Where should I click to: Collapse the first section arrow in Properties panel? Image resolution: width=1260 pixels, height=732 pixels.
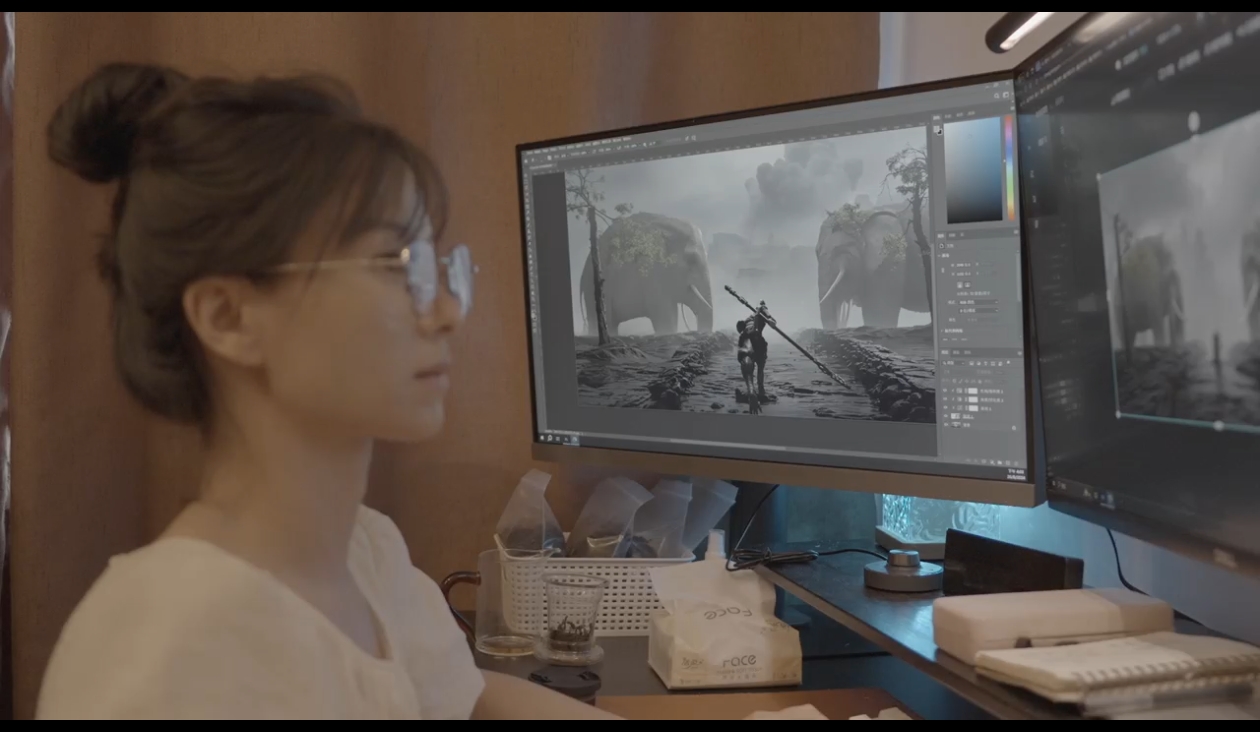(939, 255)
